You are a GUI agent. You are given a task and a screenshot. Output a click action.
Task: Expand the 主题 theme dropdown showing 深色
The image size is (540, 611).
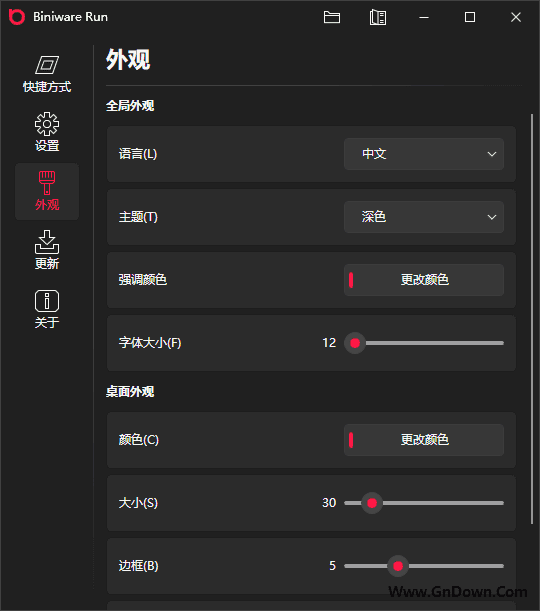coord(424,217)
